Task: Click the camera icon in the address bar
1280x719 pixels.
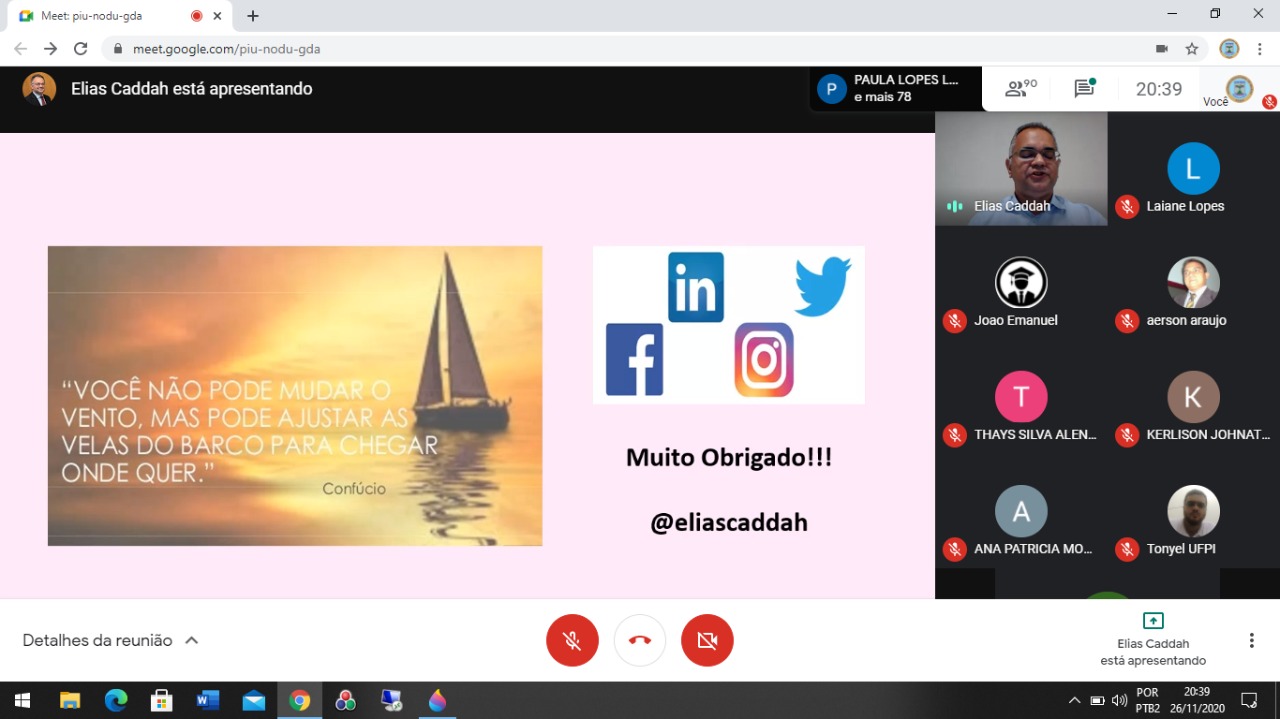Action: [1162, 49]
